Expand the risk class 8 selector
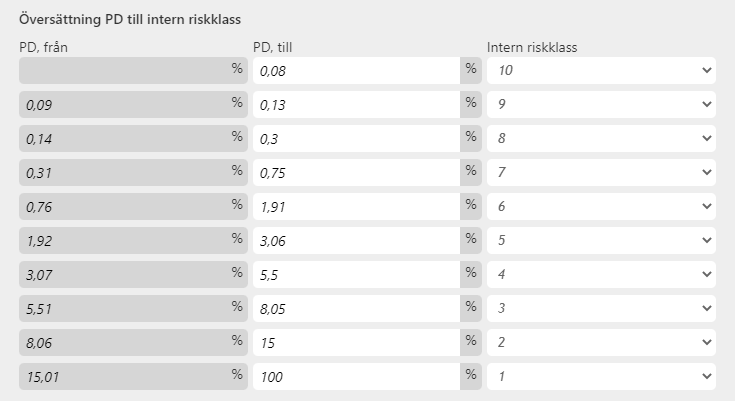Screen dimensions: 735x401 coord(601,138)
